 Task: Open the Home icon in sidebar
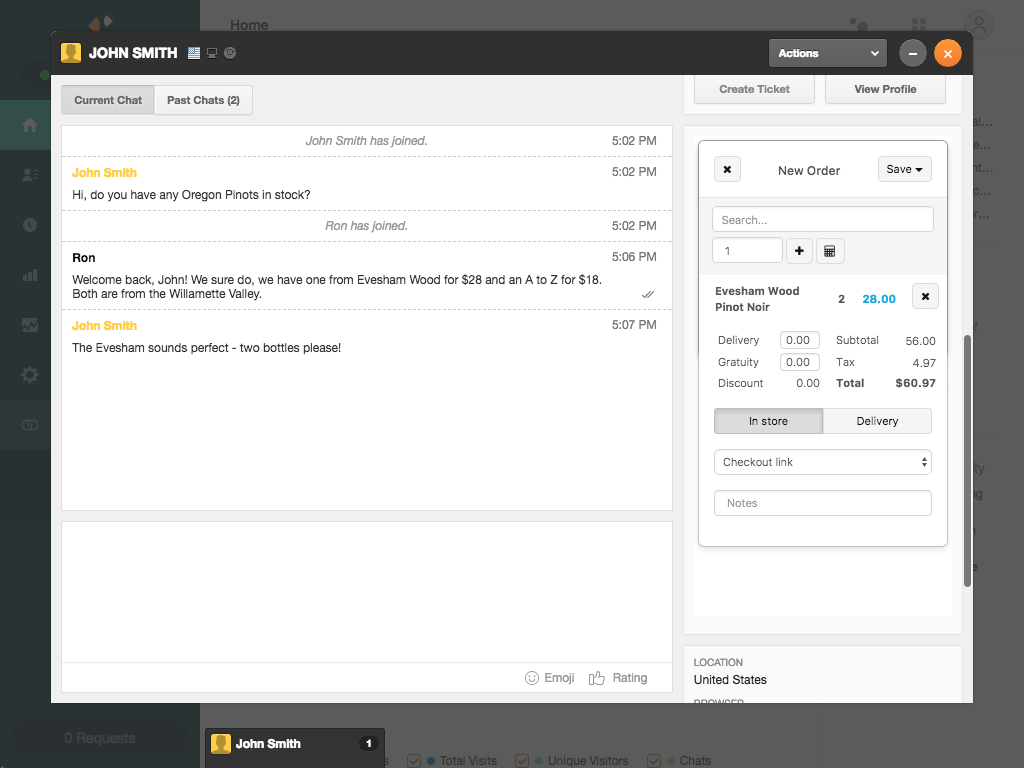coord(30,125)
